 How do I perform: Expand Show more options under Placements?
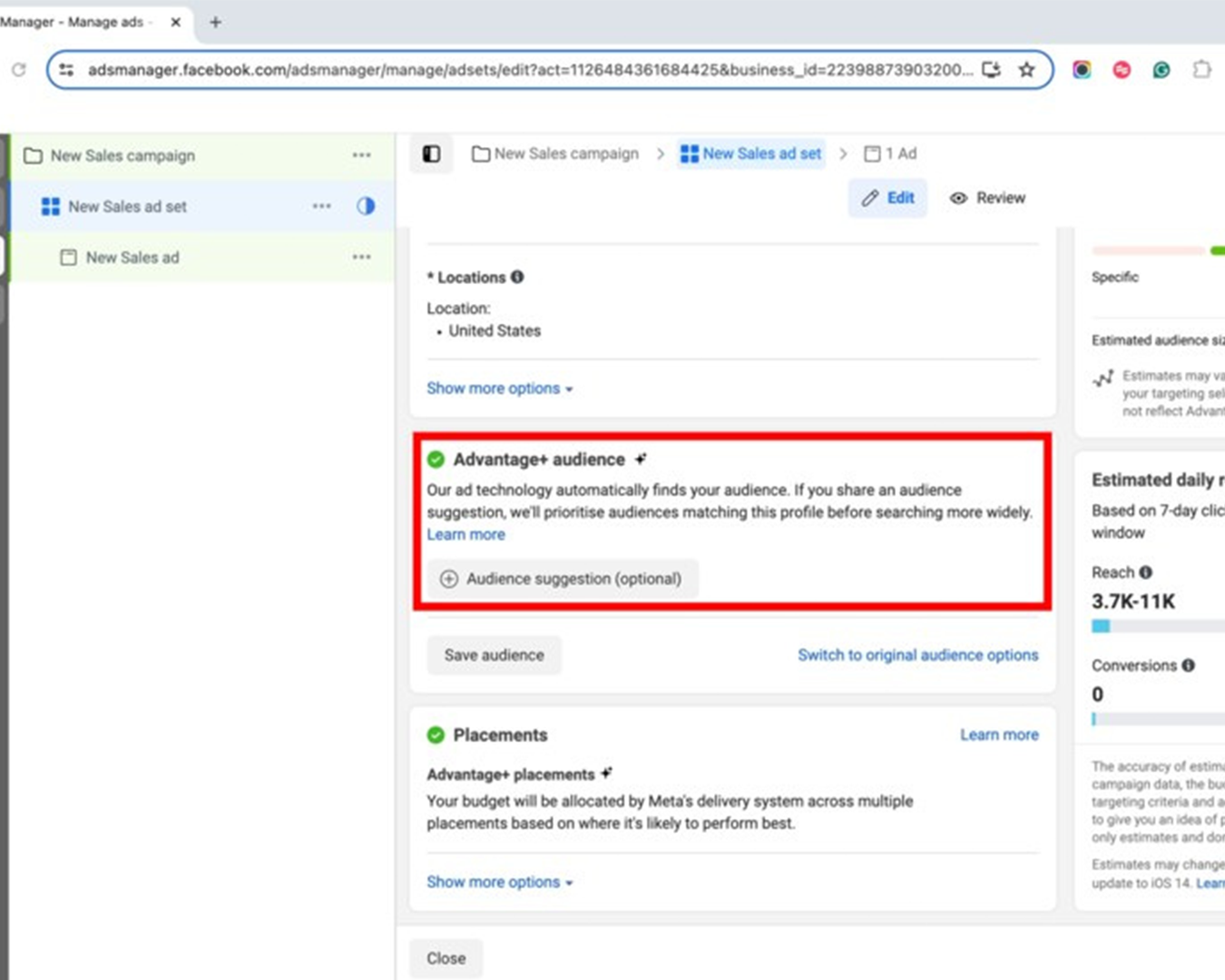(500, 882)
